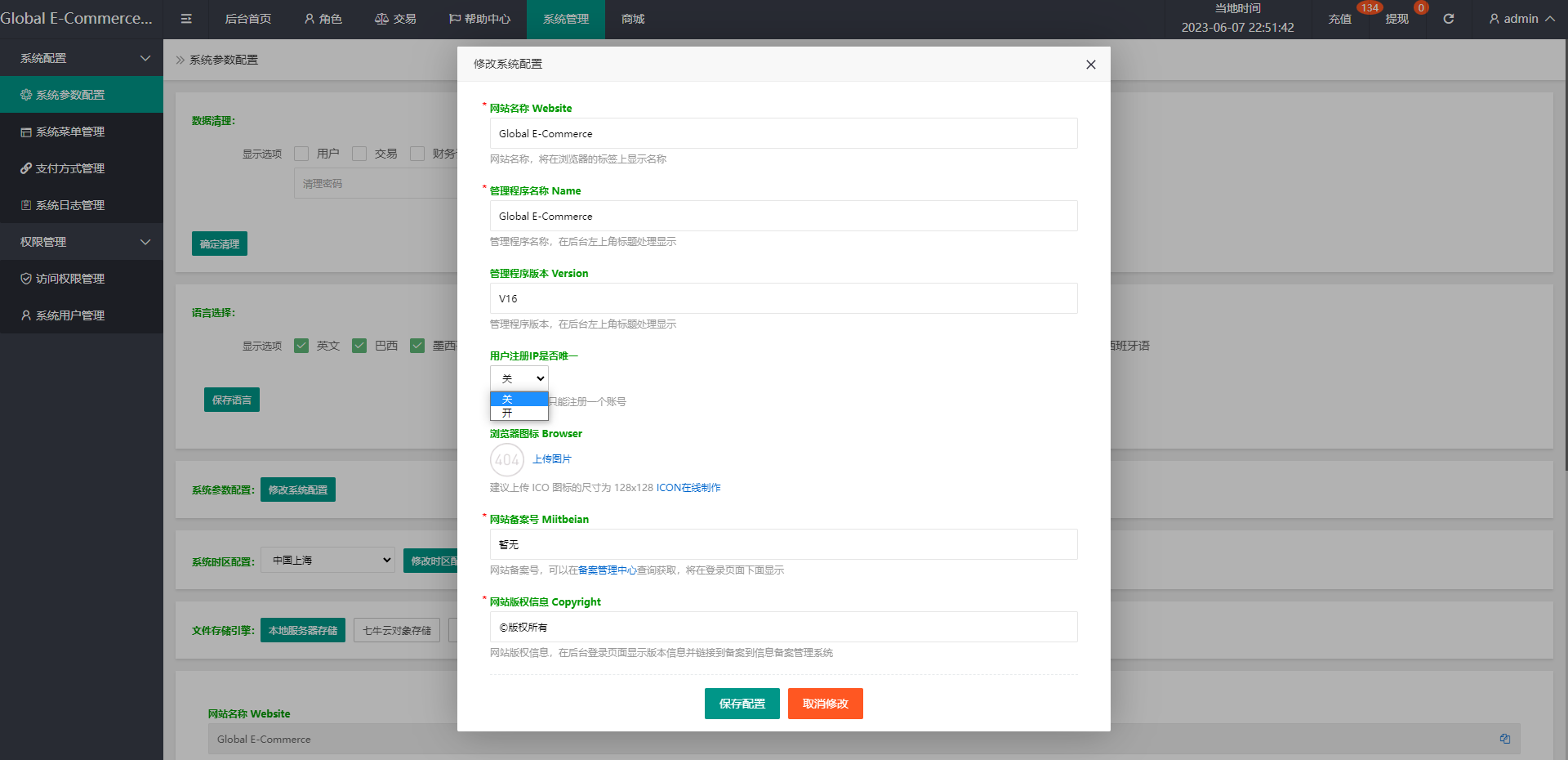Viewport: 1568px width, 760px height.
Task: Choose 关 in the open dropdown list
Action: tap(519, 399)
